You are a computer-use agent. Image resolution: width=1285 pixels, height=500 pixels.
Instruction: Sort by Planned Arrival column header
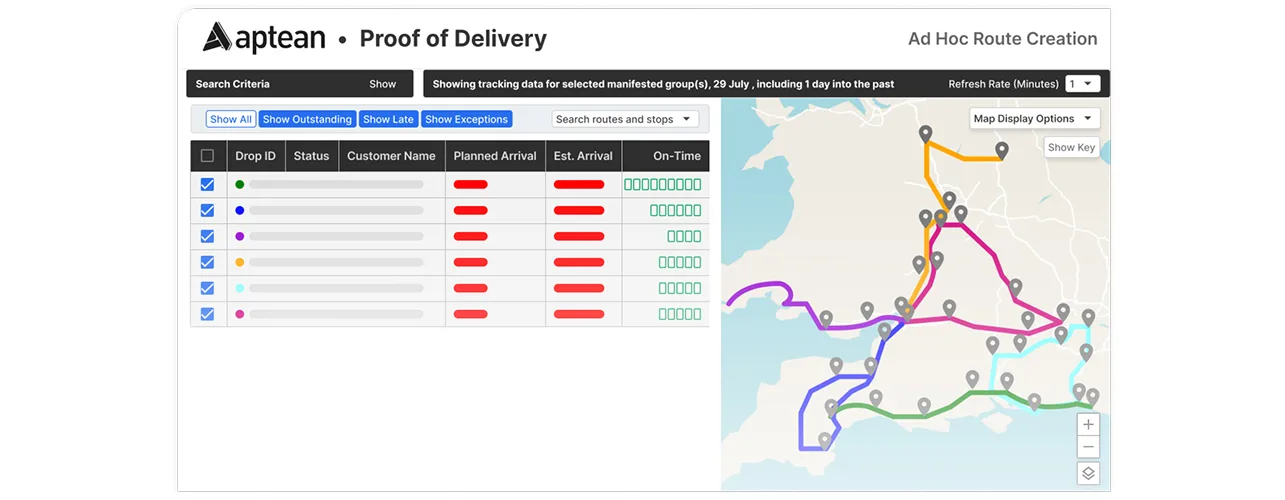(x=495, y=156)
